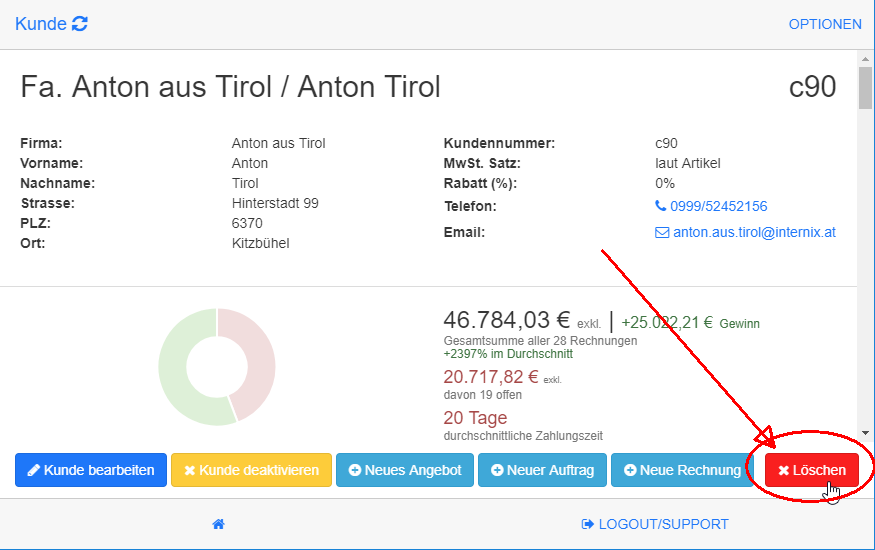This screenshot has width=875, height=550.
Task: Click the city value Kitzbühel
Action: [x=261, y=243]
